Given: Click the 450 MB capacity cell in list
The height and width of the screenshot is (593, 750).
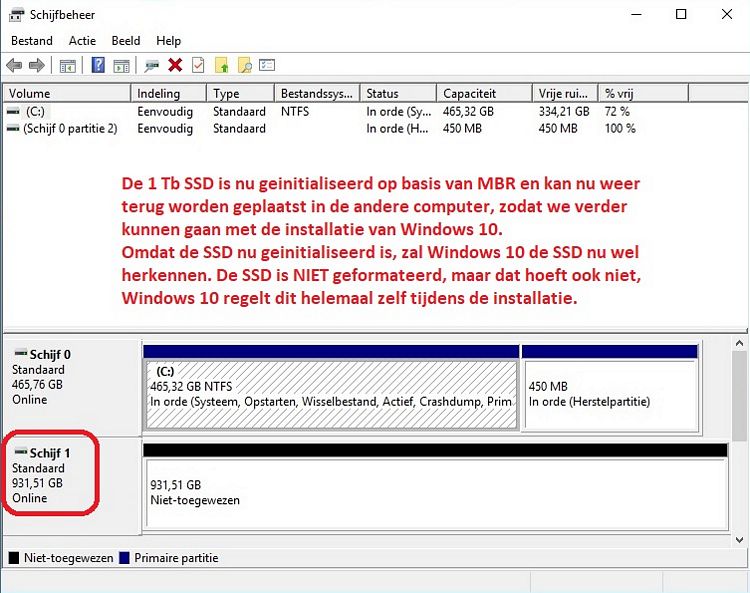Looking at the screenshot, I should [x=462, y=128].
